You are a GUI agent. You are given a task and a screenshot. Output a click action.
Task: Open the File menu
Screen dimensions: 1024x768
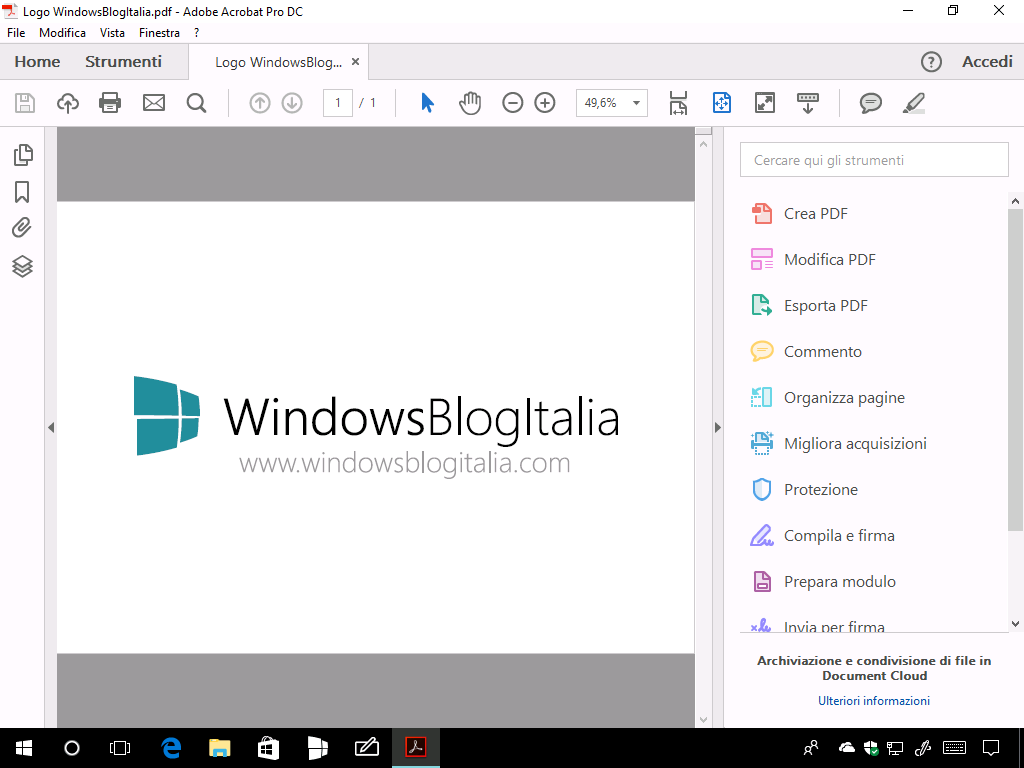(16, 33)
